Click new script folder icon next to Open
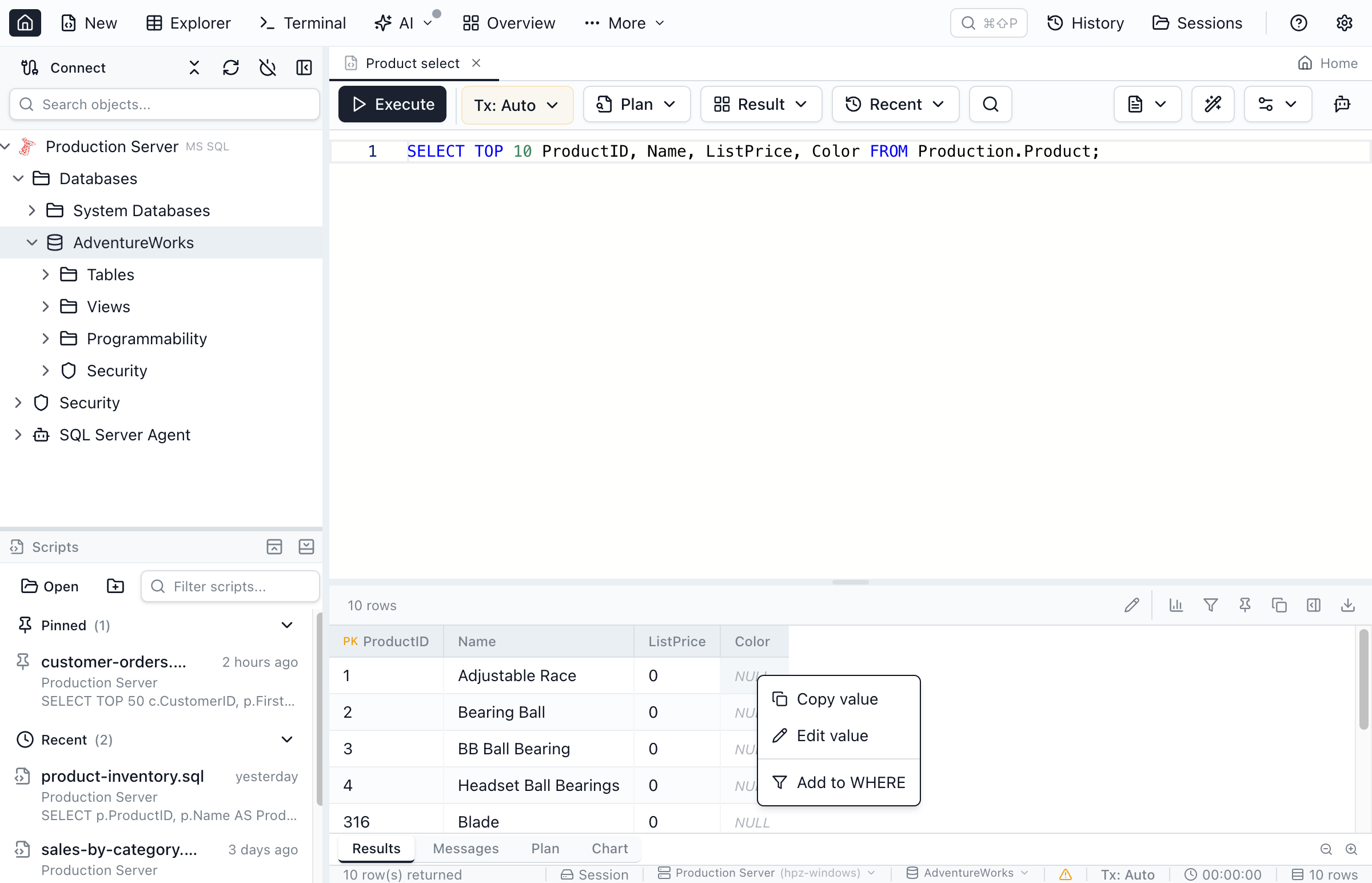The height and width of the screenshot is (883, 1372). tap(115, 586)
